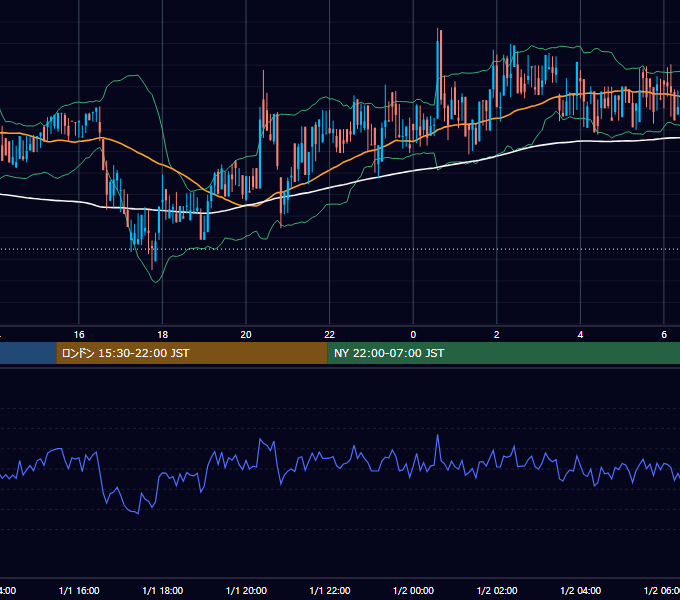The image size is (680, 600).
Task: Click the upper time axis label 22
Action: (330, 335)
